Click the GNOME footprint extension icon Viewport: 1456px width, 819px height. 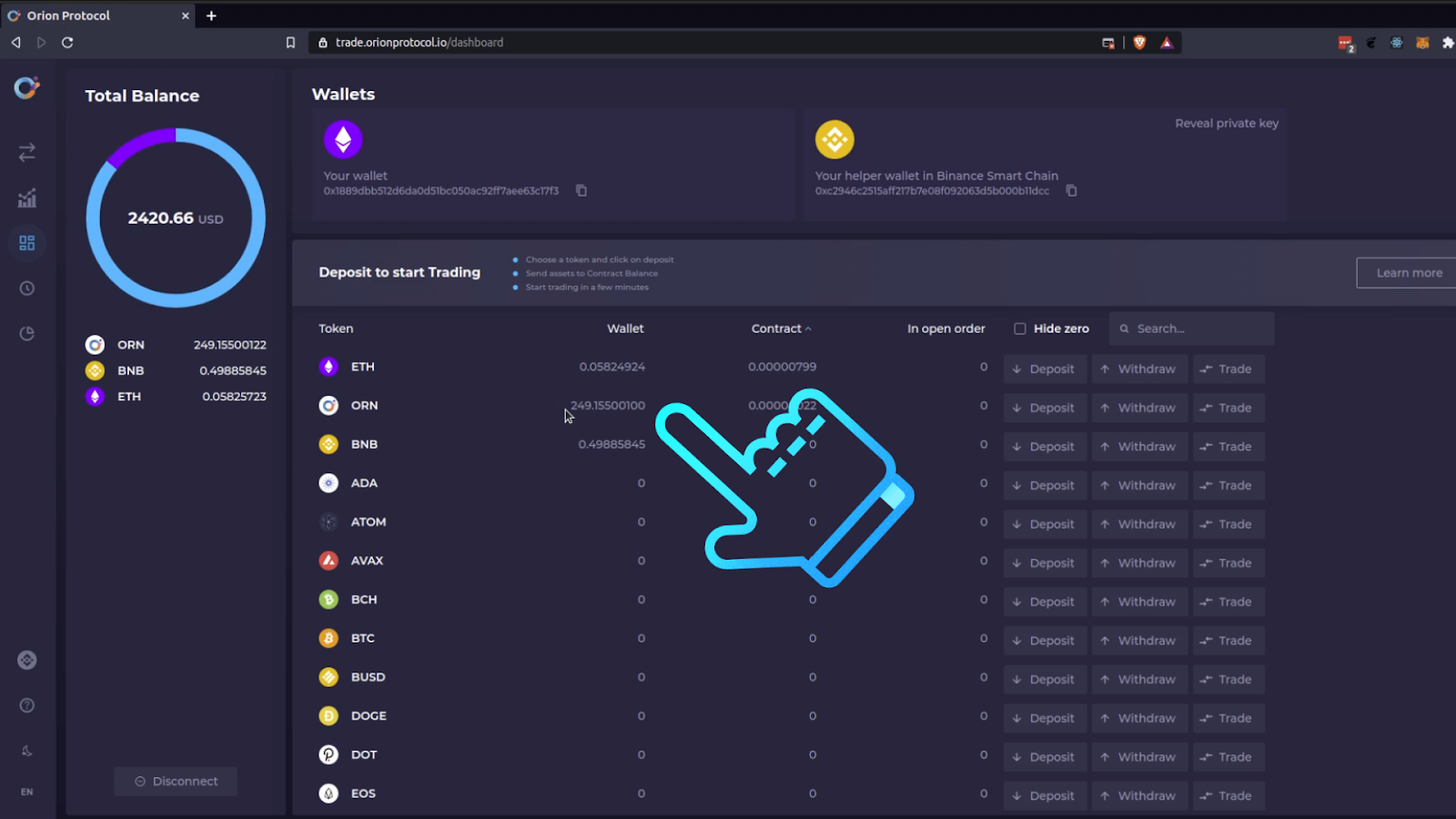click(x=1371, y=43)
